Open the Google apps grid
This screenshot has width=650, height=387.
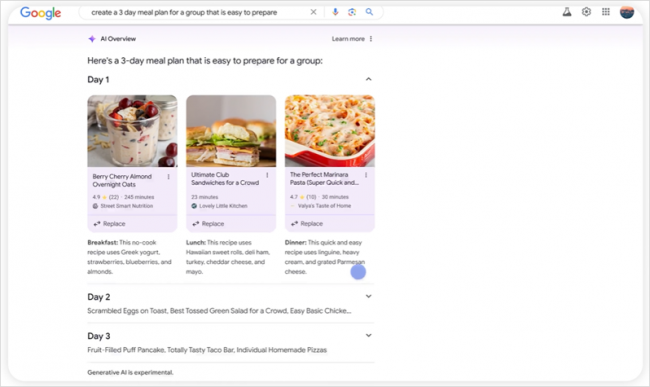click(x=606, y=12)
